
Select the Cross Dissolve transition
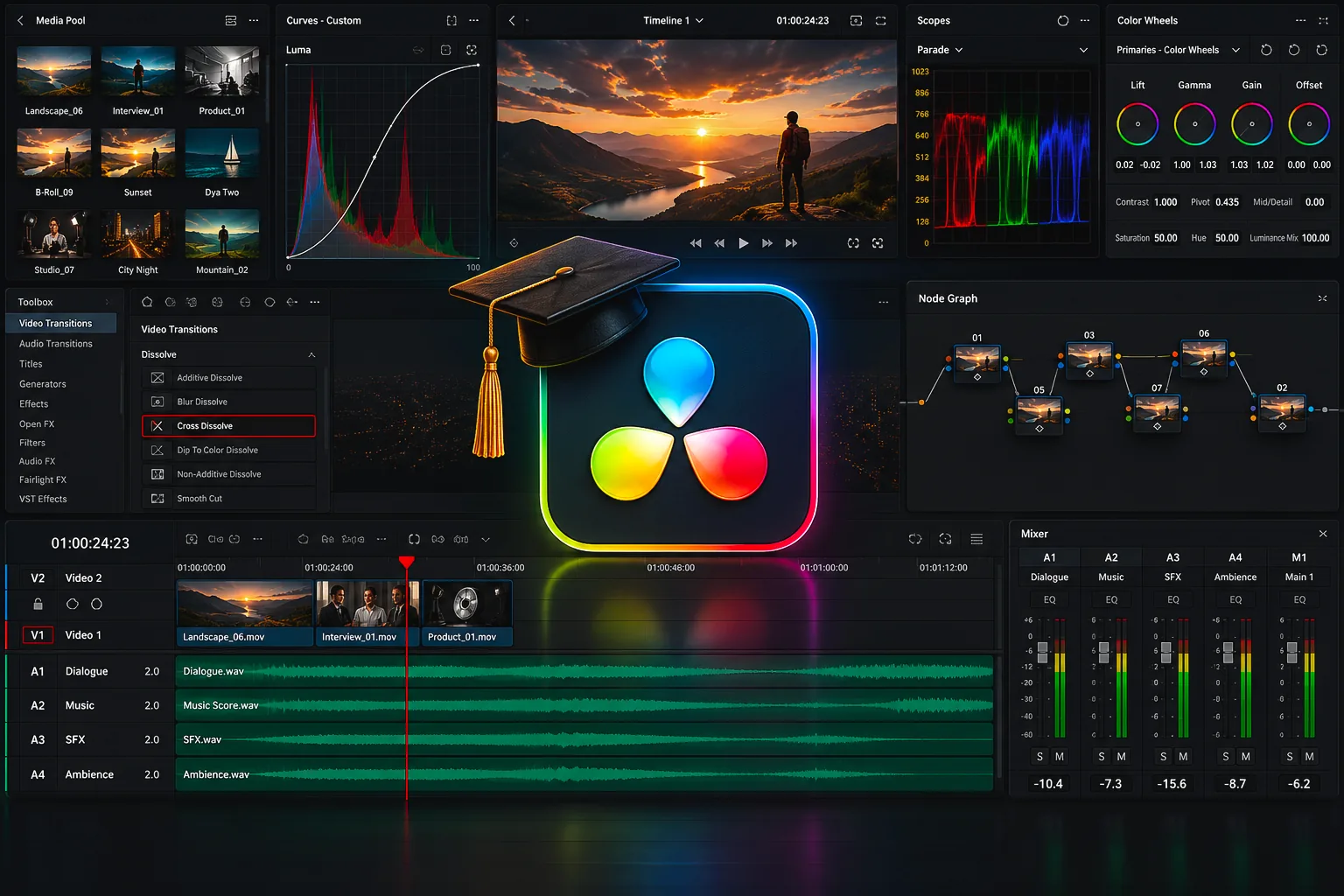228,426
